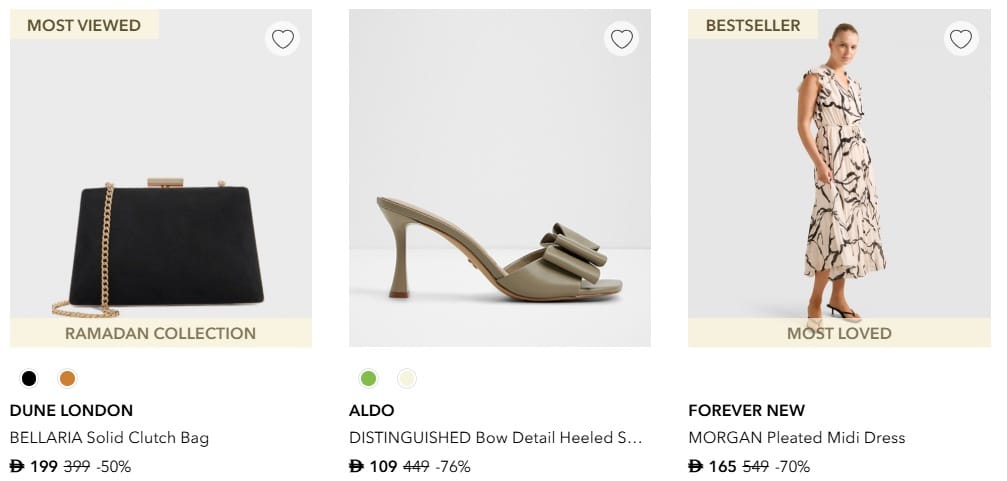This screenshot has height=481, width=1007.
Task: Click the BESTSELLER badge on the dress
Action: pos(753,25)
